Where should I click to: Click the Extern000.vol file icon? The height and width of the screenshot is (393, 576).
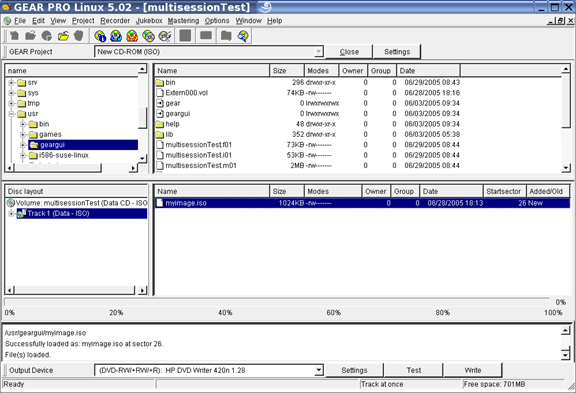(159, 93)
